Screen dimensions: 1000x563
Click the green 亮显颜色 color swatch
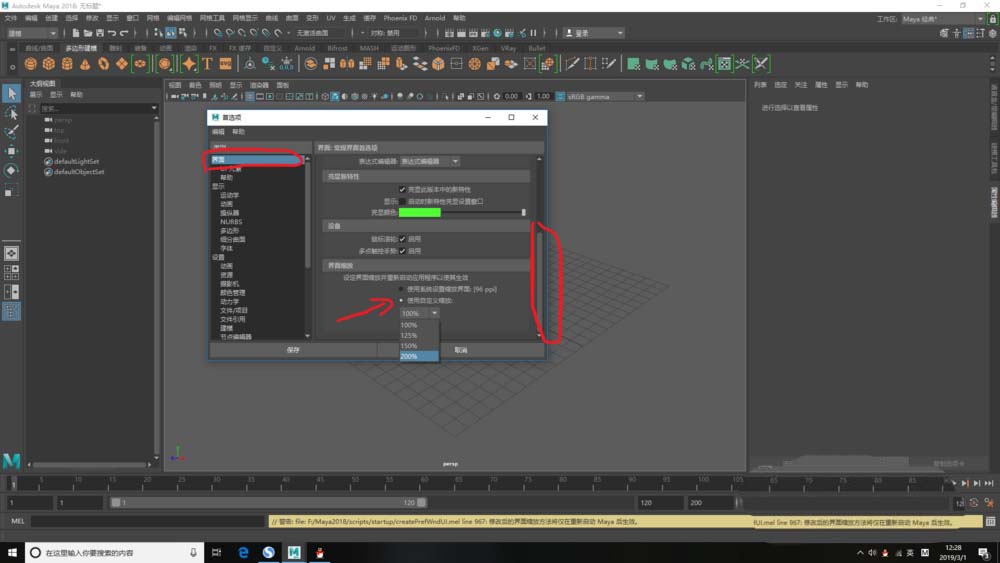coord(420,212)
